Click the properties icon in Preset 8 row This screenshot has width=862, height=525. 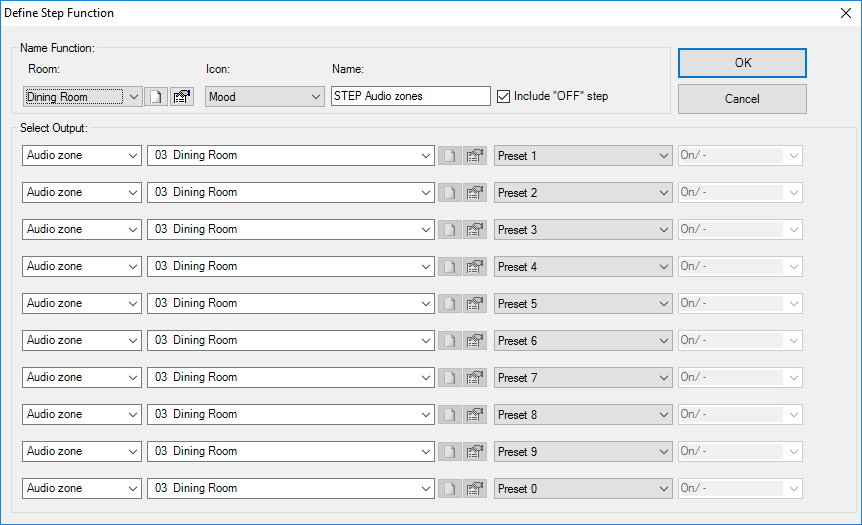475,415
